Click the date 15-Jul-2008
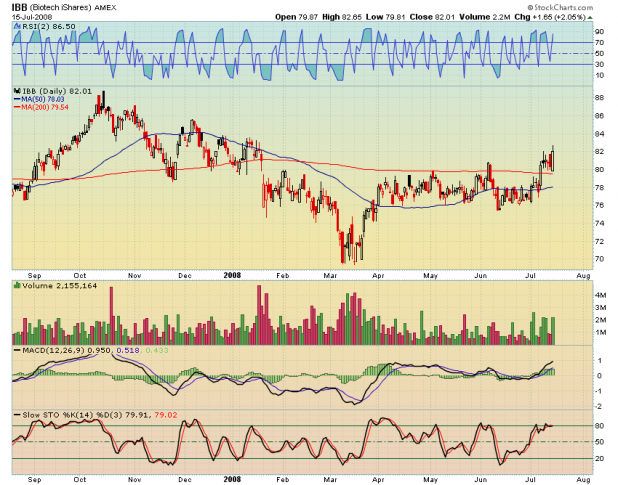618x485 pixels. coord(32,17)
